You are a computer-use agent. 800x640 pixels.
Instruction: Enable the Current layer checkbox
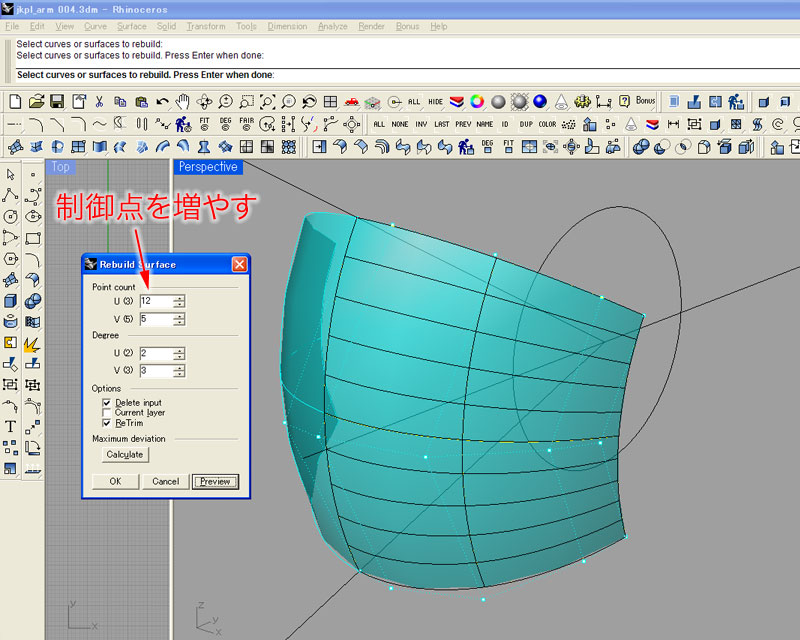click(107, 412)
